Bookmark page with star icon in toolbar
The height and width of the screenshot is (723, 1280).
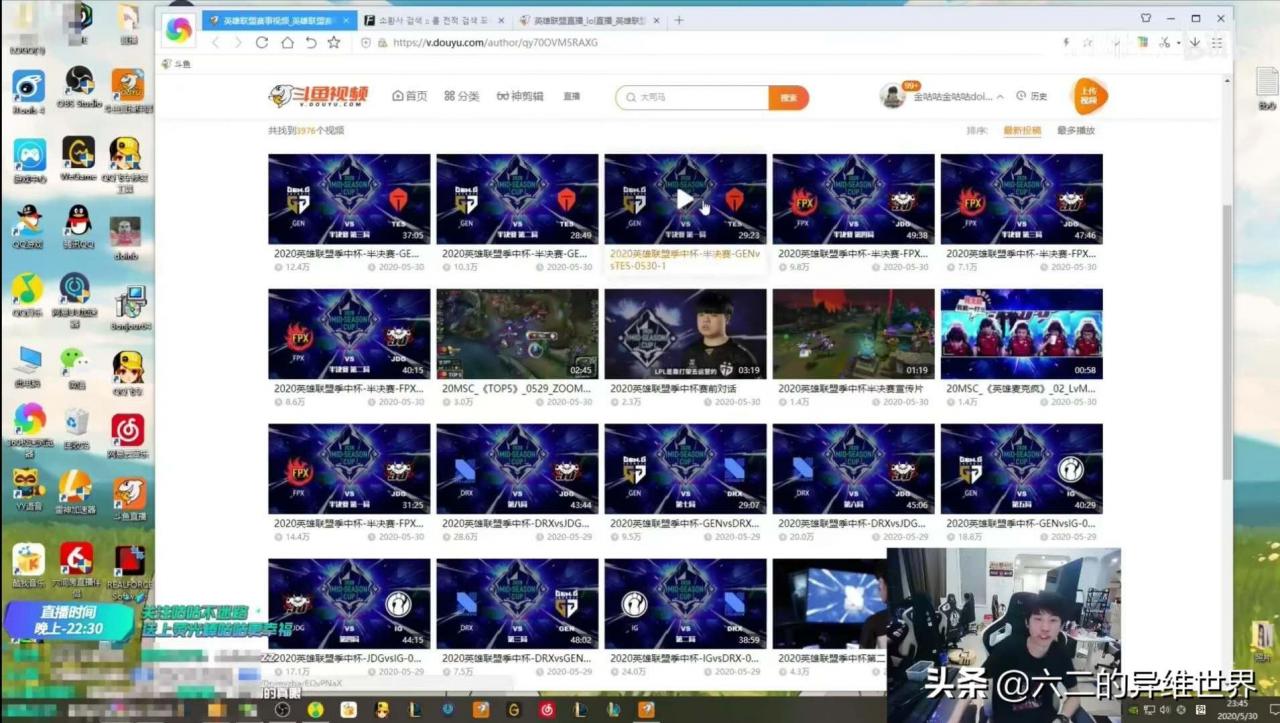pos(334,42)
